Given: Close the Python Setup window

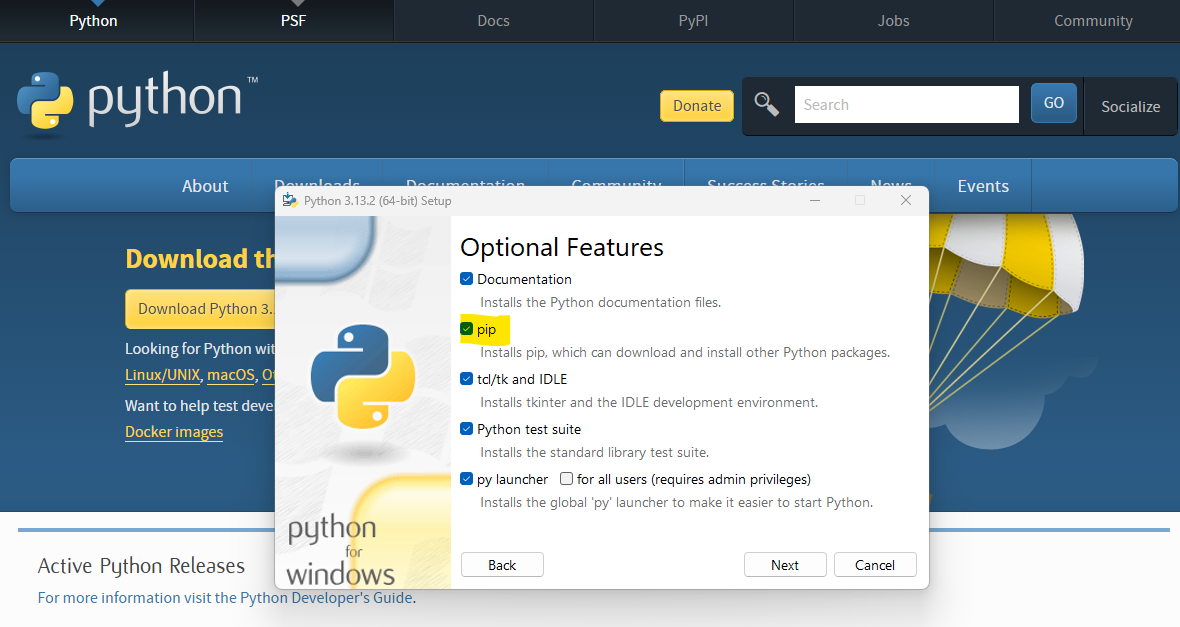Looking at the screenshot, I should click(906, 200).
